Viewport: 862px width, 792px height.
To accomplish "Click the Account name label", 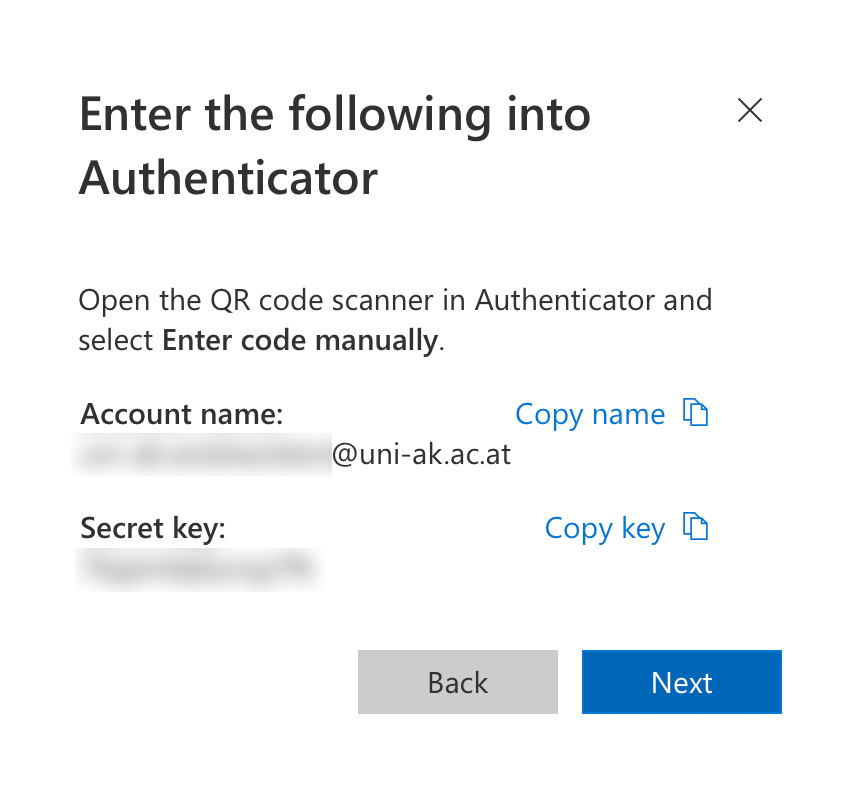I will 182,414.
